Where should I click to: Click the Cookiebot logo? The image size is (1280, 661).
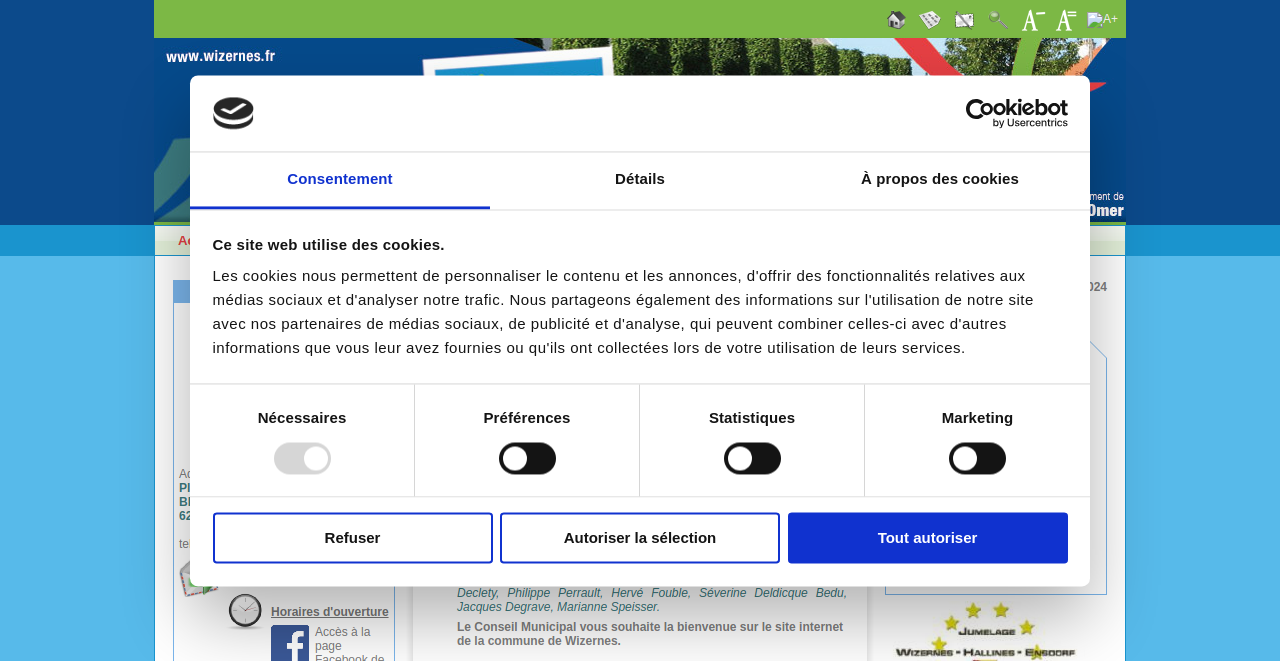[1016, 113]
